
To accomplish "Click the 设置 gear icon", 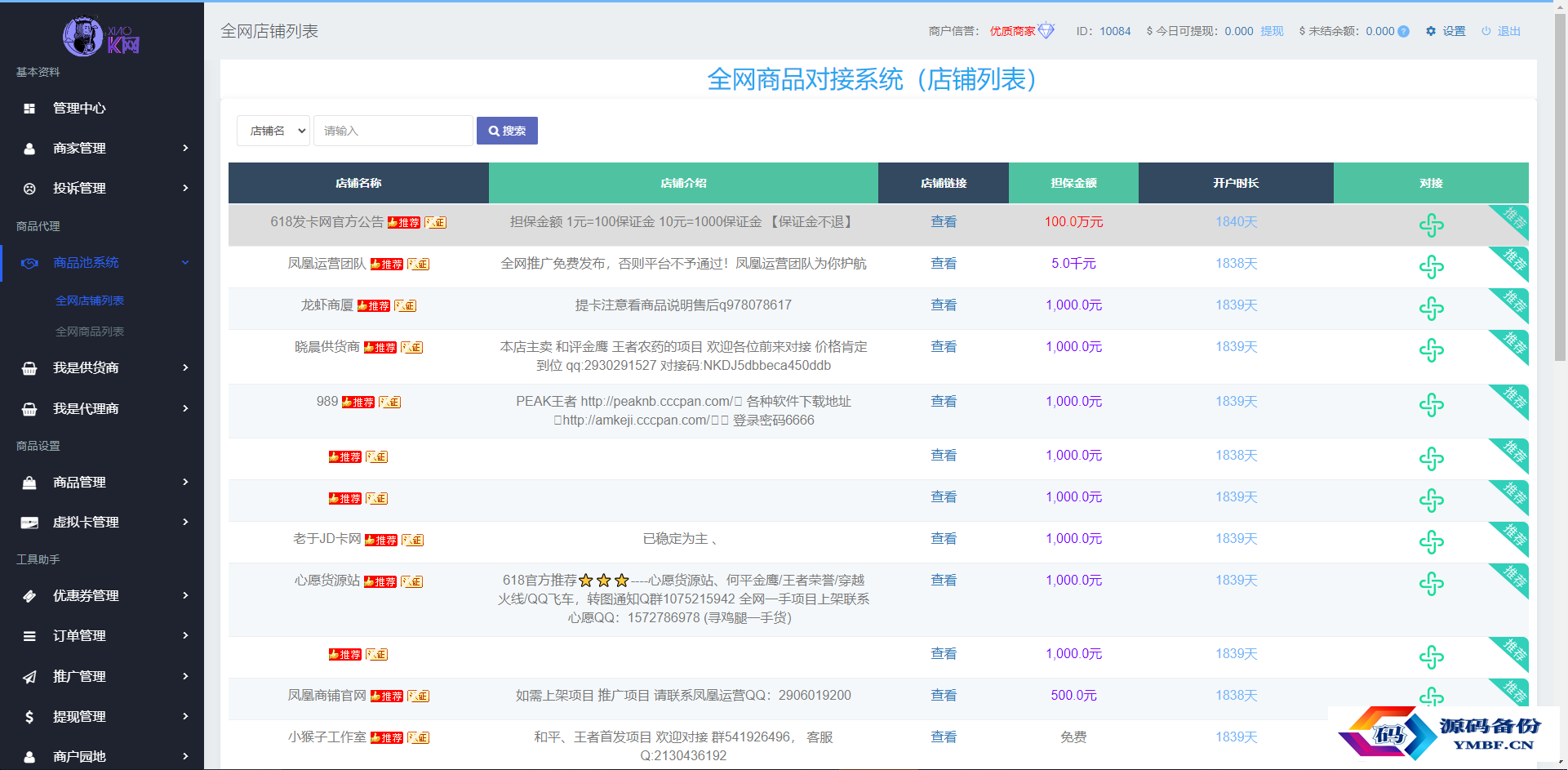I will click(x=1431, y=31).
